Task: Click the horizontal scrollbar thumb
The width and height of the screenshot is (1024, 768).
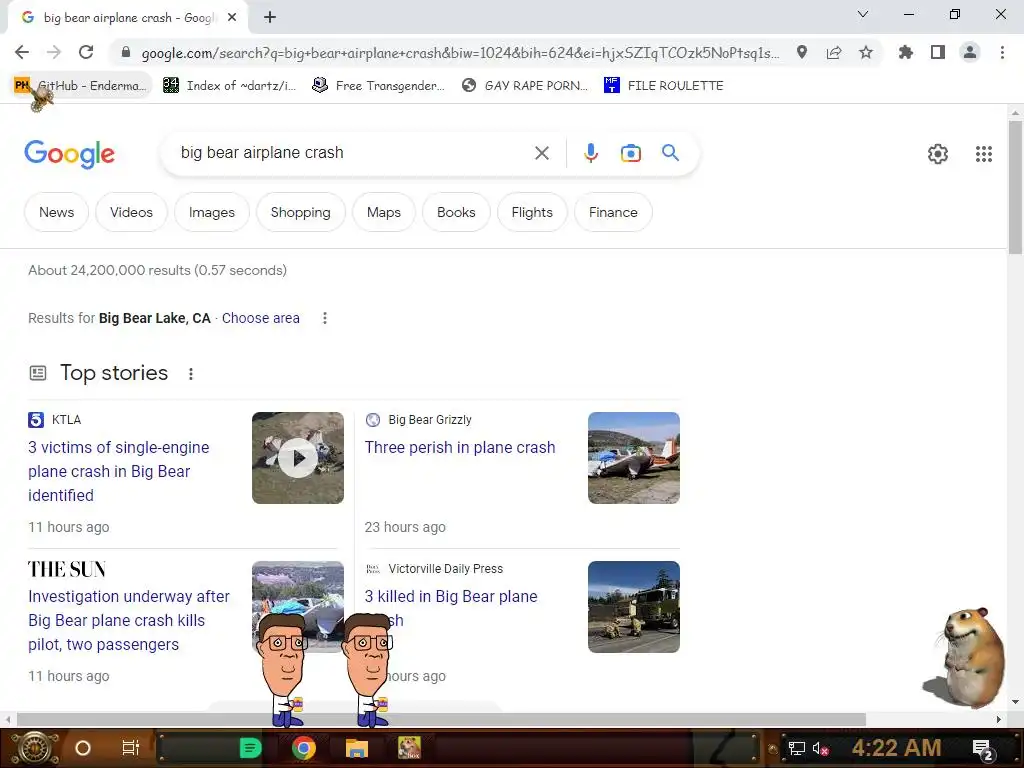Action: point(441,720)
